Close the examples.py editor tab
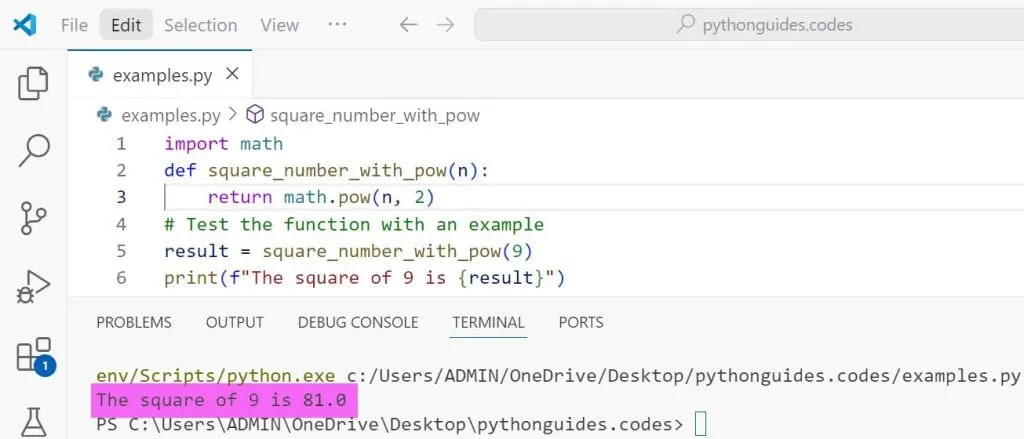Viewport: 1024px width, 439px height. click(x=233, y=74)
